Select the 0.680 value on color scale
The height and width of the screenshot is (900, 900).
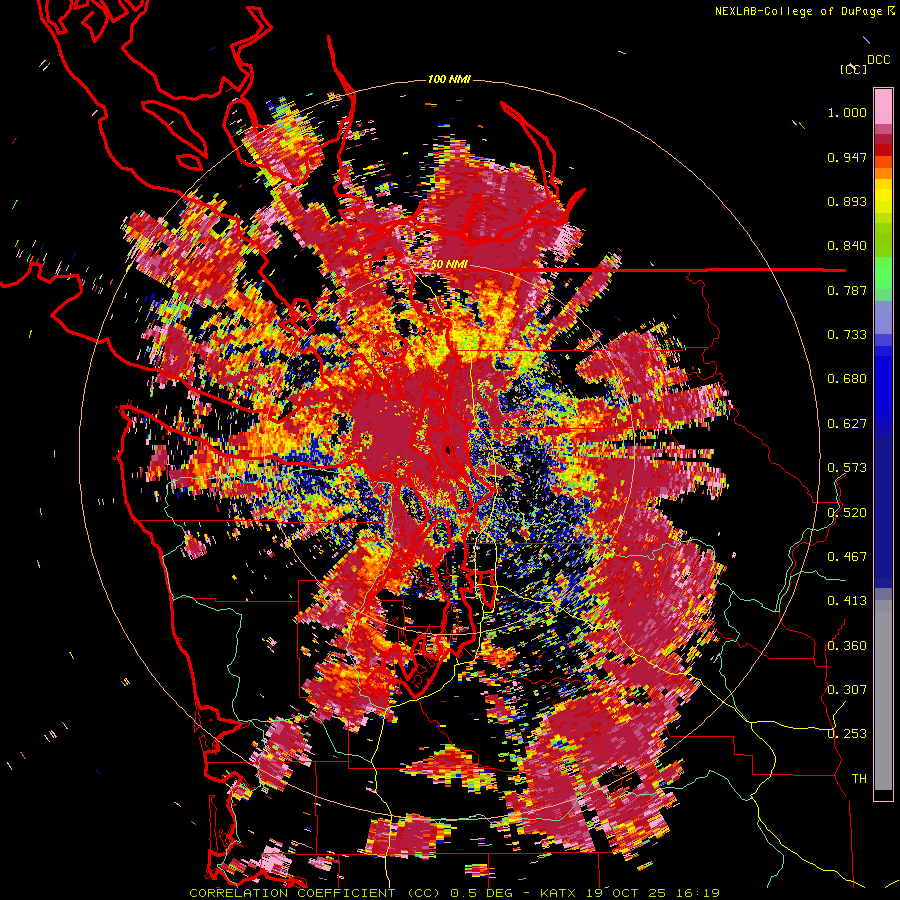coord(847,379)
